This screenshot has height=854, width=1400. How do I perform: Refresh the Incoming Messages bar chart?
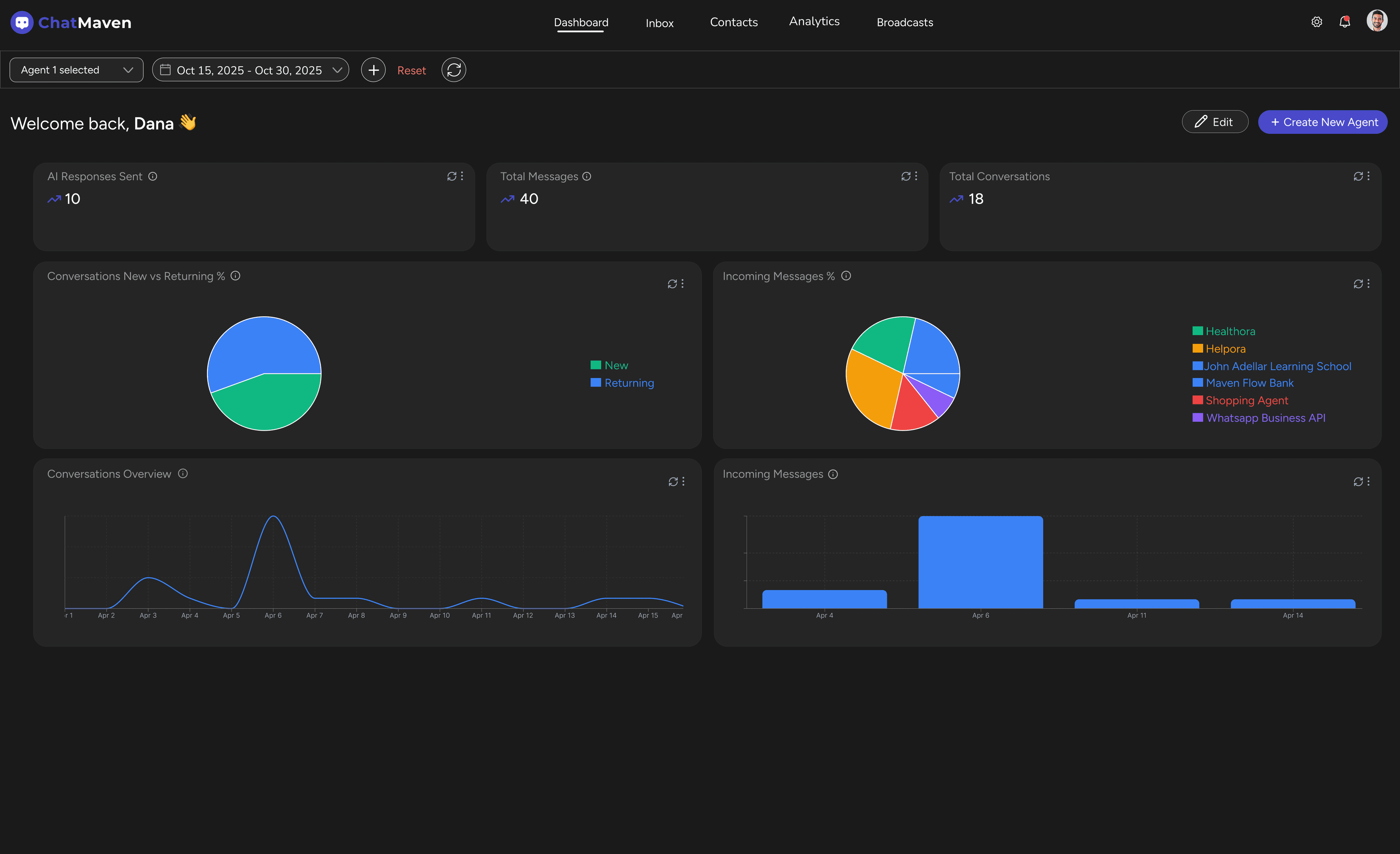1358,481
